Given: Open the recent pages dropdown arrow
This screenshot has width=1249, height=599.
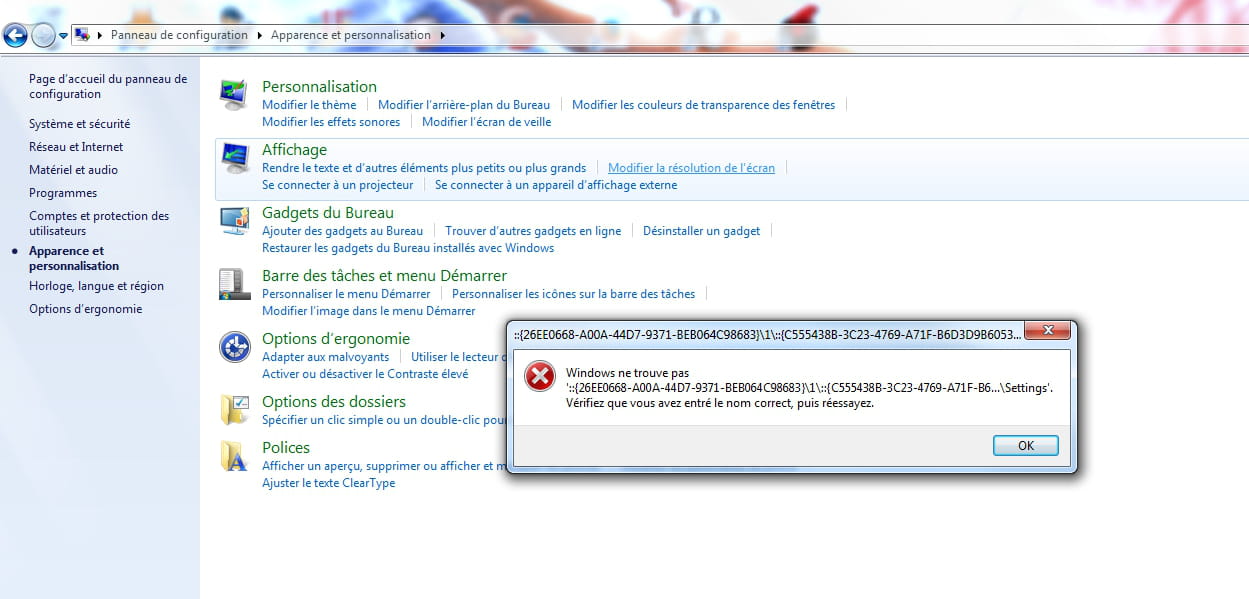Looking at the screenshot, I should click(x=64, y=36).
